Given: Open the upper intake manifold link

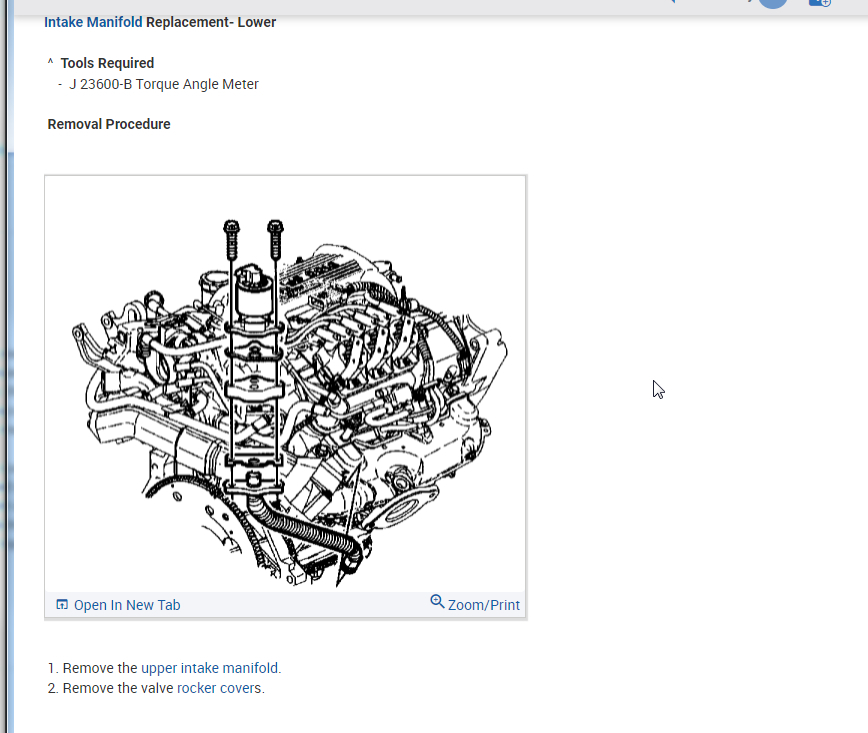Looking at the screenshot, I should coord(209,668).
